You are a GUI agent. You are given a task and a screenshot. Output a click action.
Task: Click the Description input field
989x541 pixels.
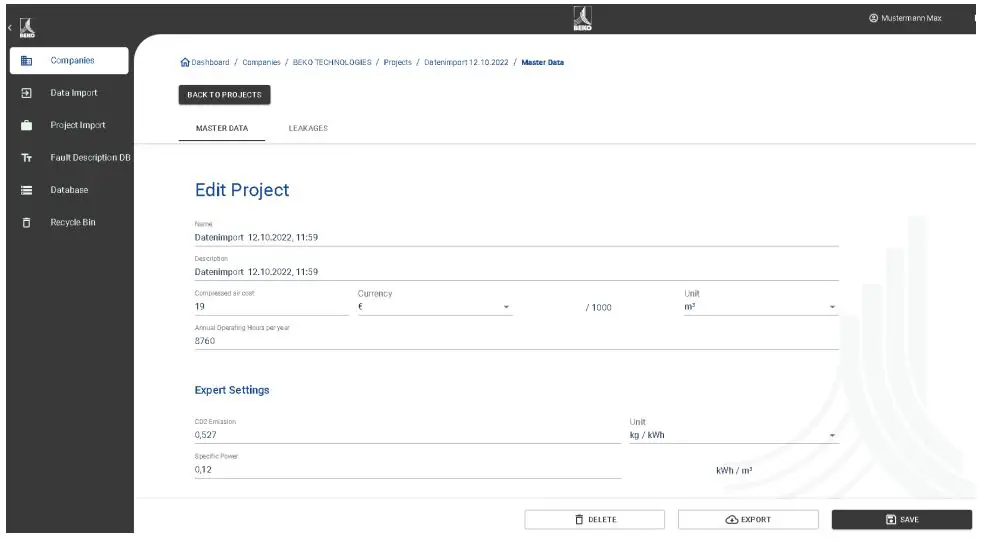(x=517, y=272)
